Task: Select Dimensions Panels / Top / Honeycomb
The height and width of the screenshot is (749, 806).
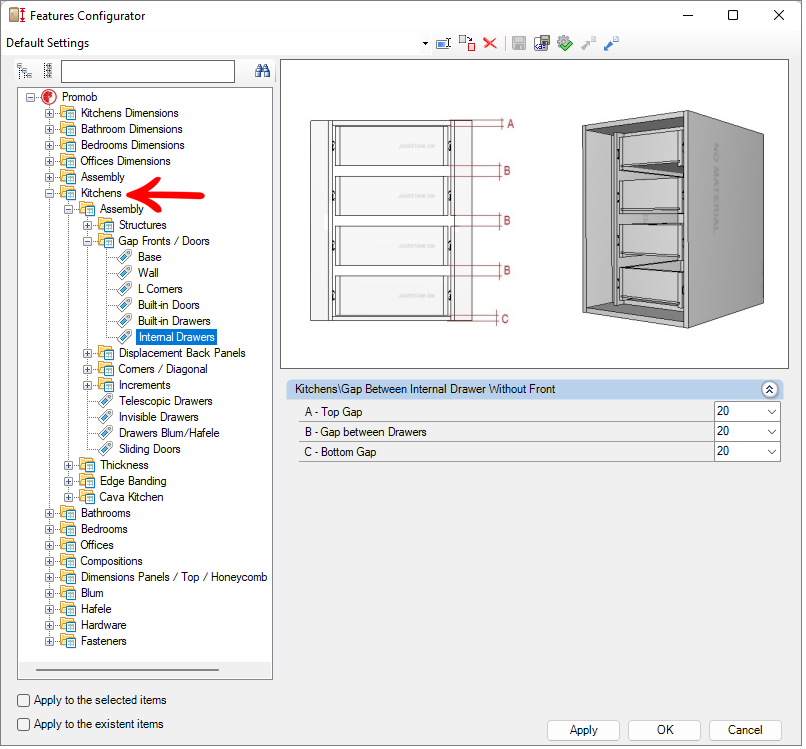Action: 174,577
